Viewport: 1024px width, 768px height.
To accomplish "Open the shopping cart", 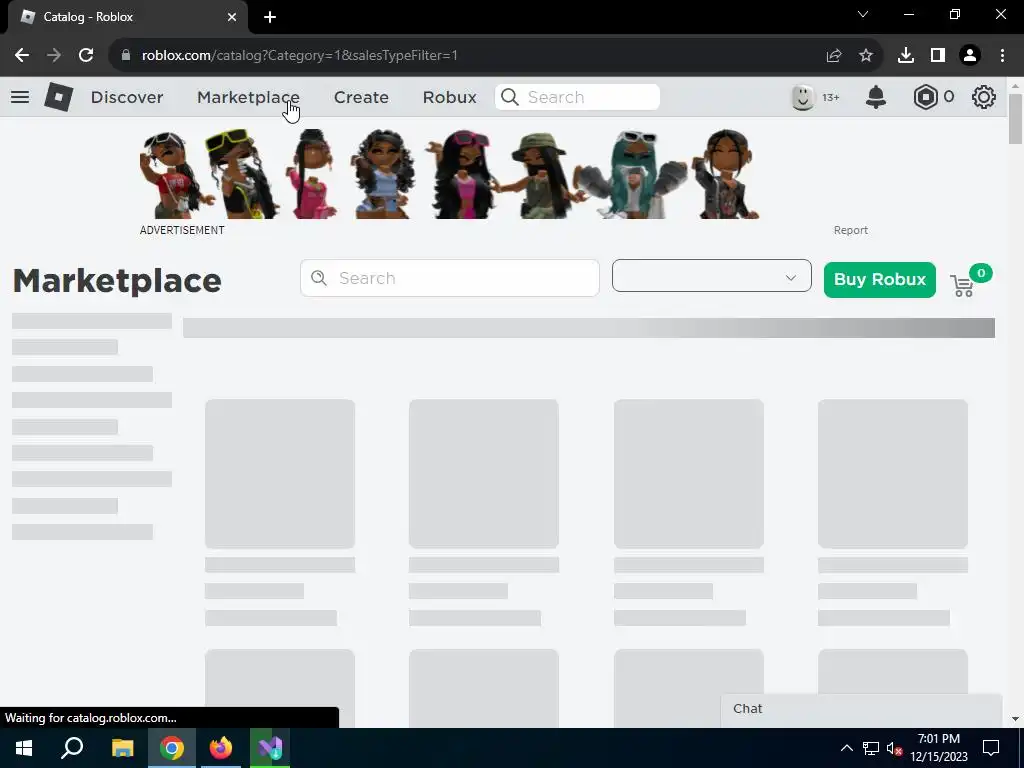I will (x=962, y=286).
